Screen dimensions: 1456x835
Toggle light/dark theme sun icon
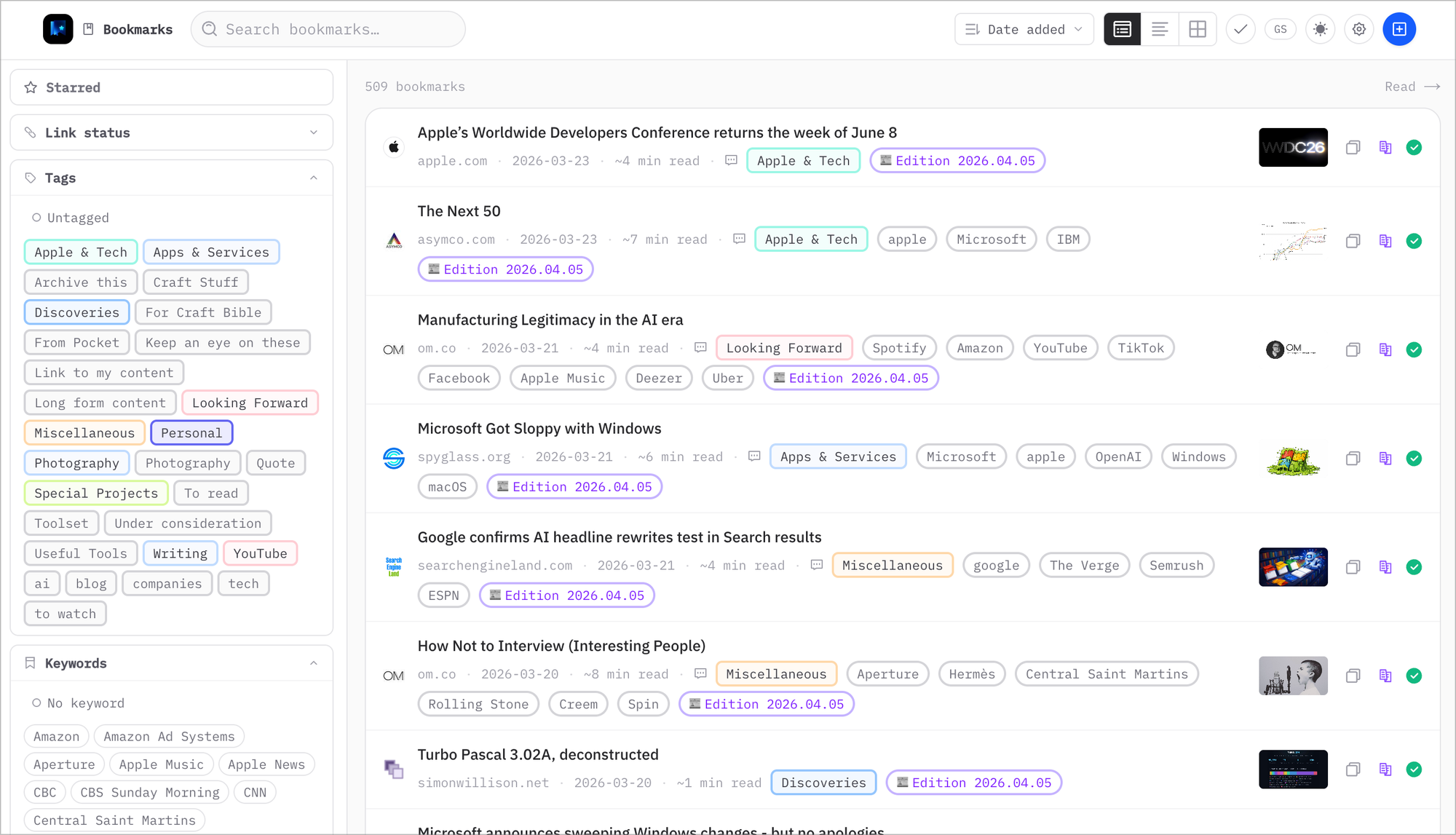(1320, 29)
